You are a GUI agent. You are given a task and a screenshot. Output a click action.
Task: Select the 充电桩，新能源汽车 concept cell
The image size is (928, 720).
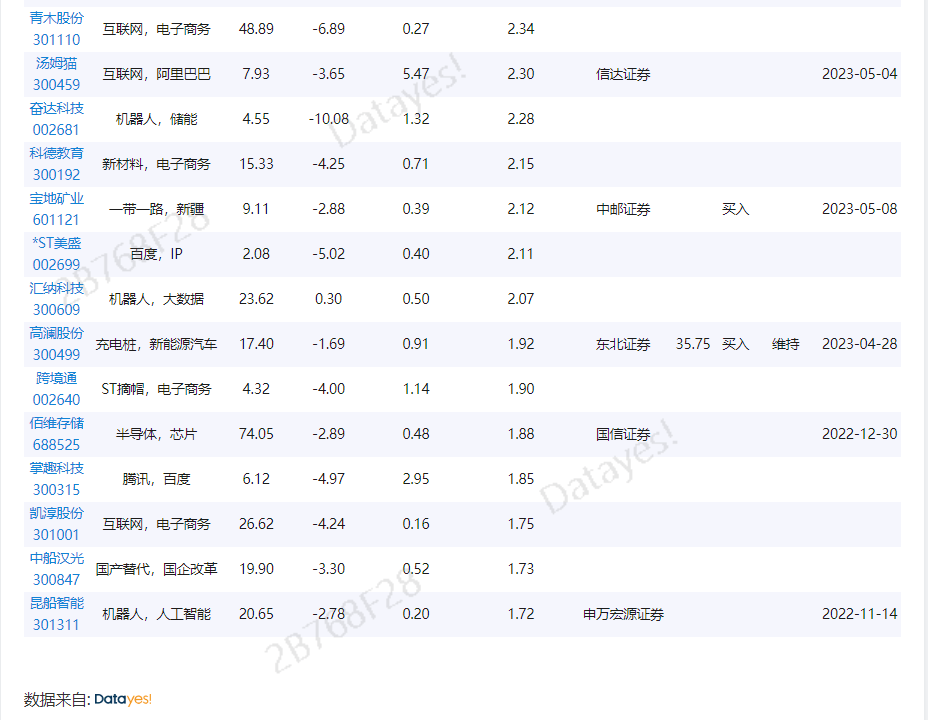(156, 344)
